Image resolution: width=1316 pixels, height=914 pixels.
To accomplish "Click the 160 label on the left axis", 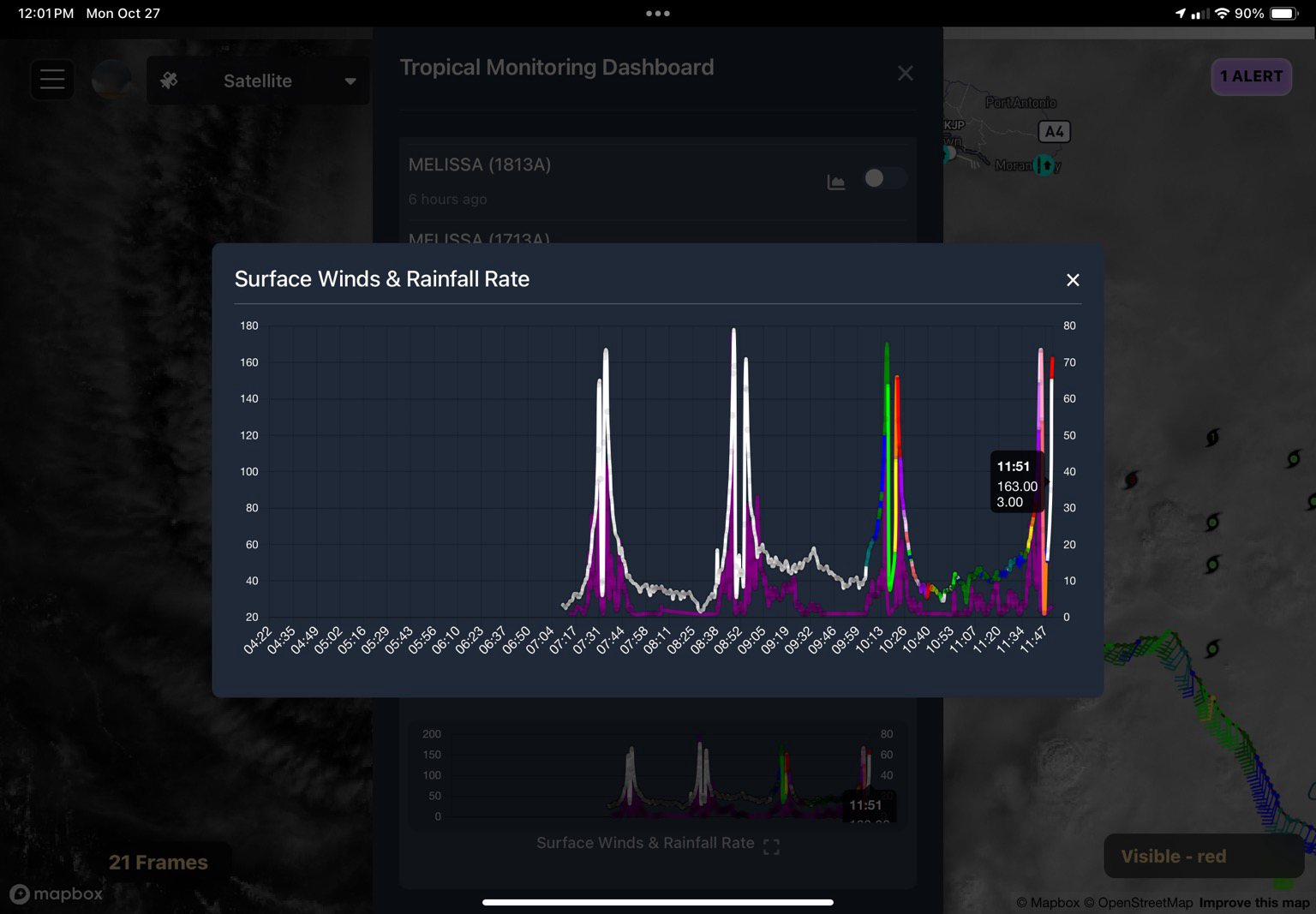I will (249, 362).
